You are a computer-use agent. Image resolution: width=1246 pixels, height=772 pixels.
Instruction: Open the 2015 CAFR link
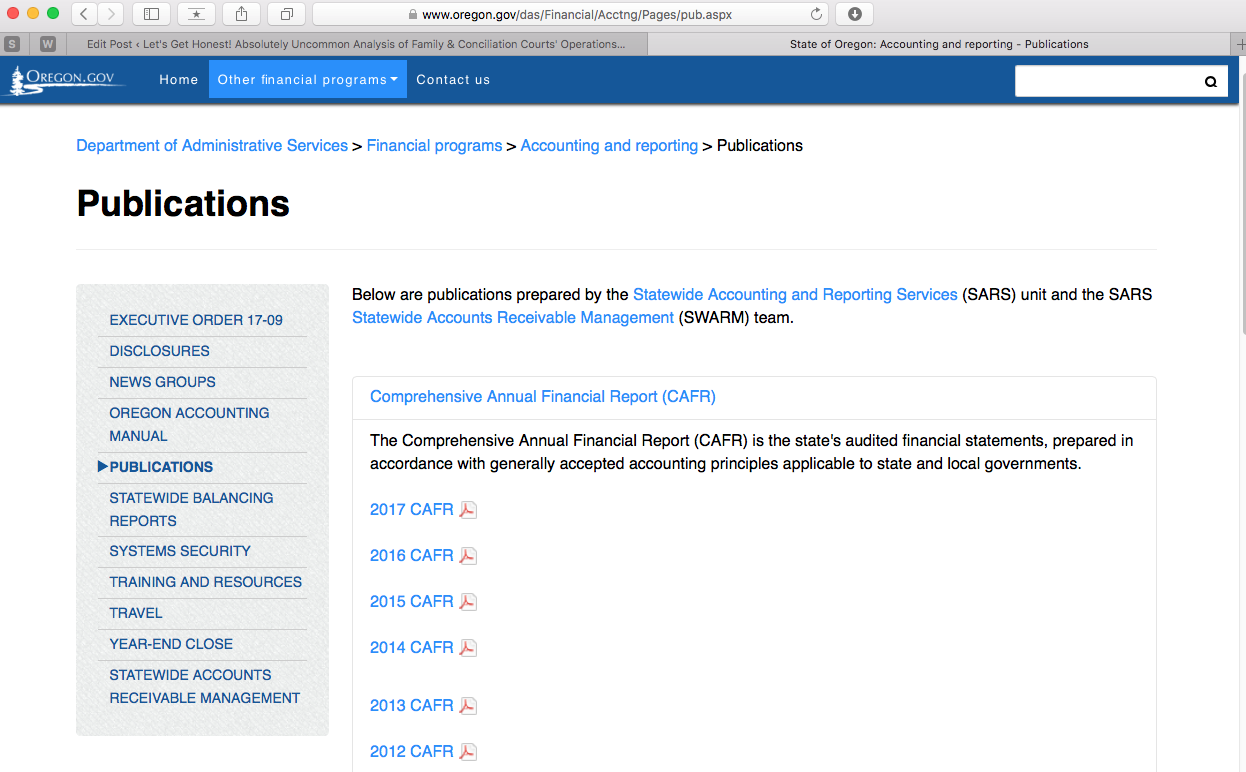411,602
